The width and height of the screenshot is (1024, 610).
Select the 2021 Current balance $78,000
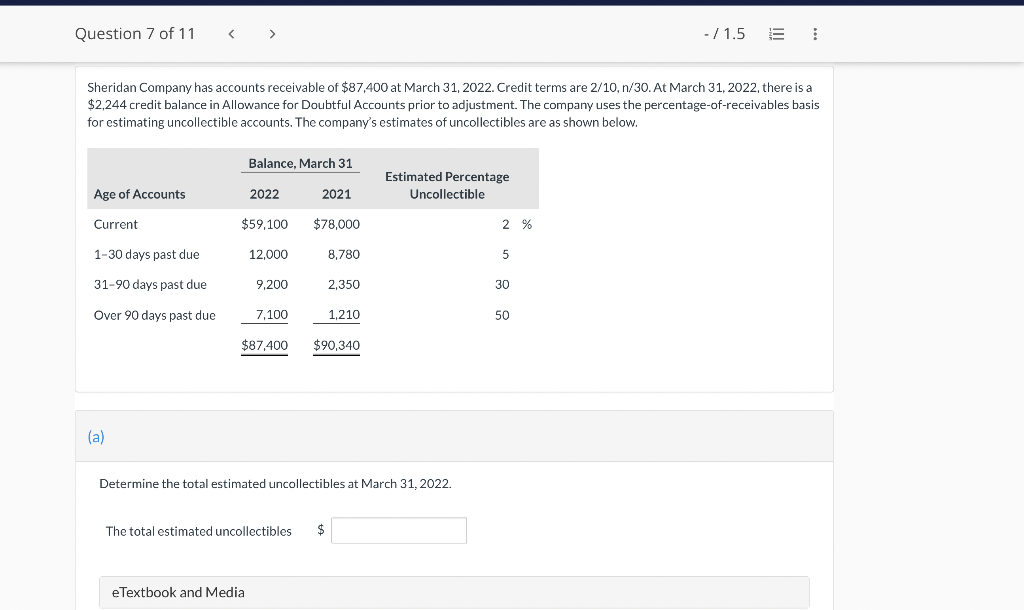(336, 224)
